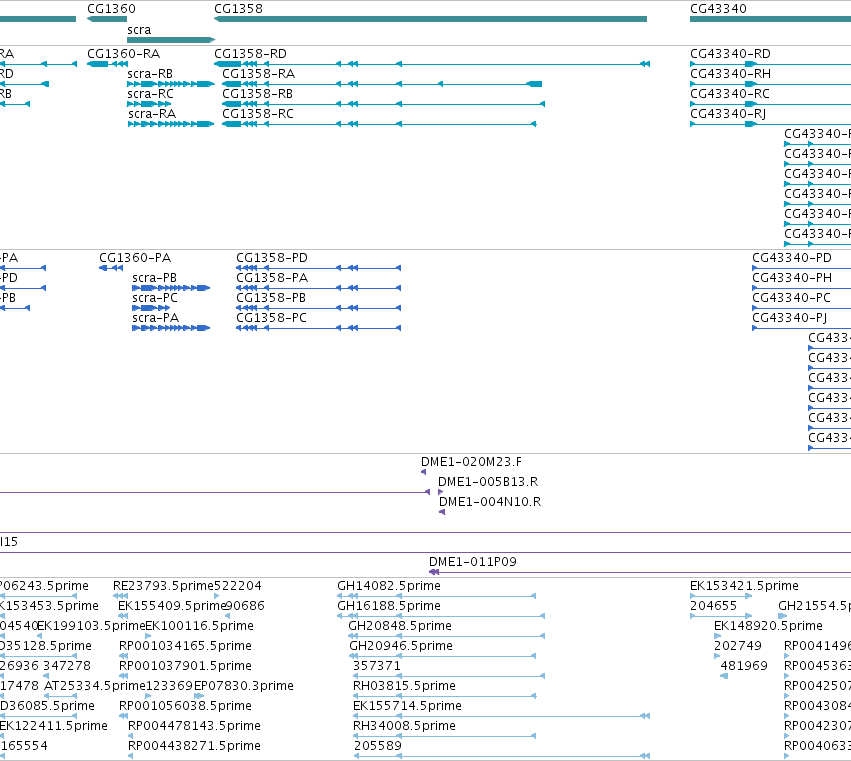Select transcript label CG43340-RH
Image resolution: width=851 pixels, height=761 pixels.
pyautogui.click(x=730, y=74)
